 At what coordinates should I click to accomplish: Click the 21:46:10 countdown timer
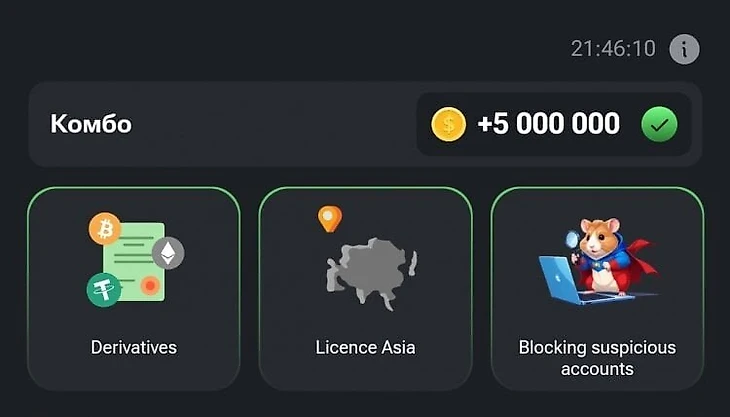pos(613,49)
